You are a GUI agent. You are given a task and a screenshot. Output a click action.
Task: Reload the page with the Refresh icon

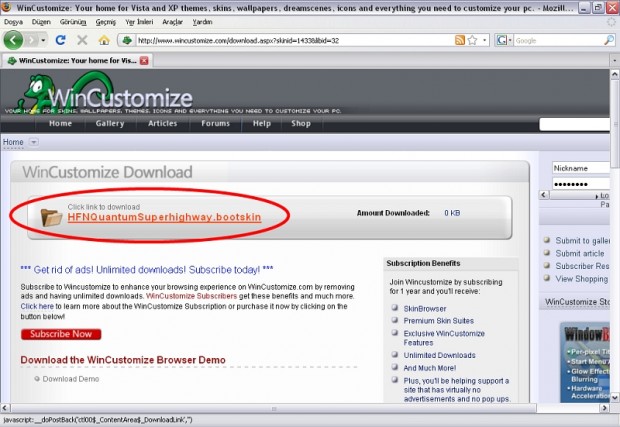click(60, 40)
